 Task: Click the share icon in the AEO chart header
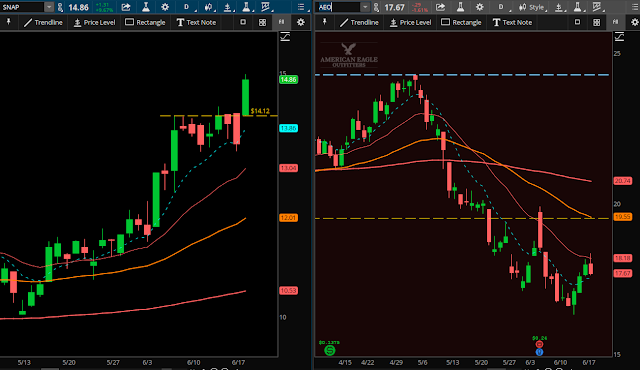440,7
